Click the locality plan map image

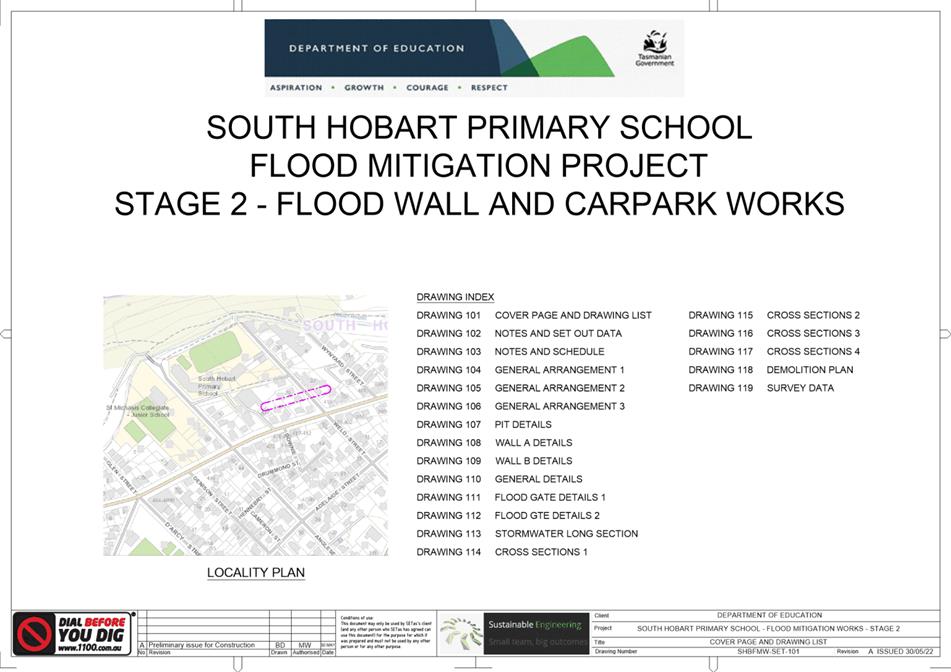tap(246, 425)
